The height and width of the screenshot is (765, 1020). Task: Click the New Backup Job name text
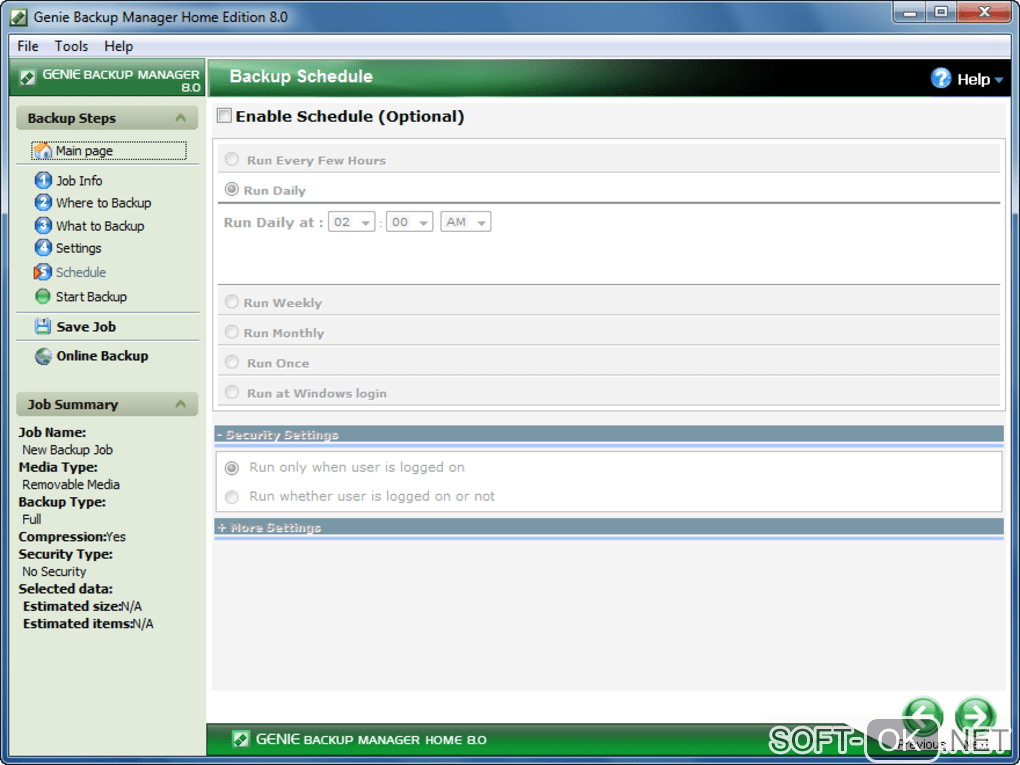68,450
